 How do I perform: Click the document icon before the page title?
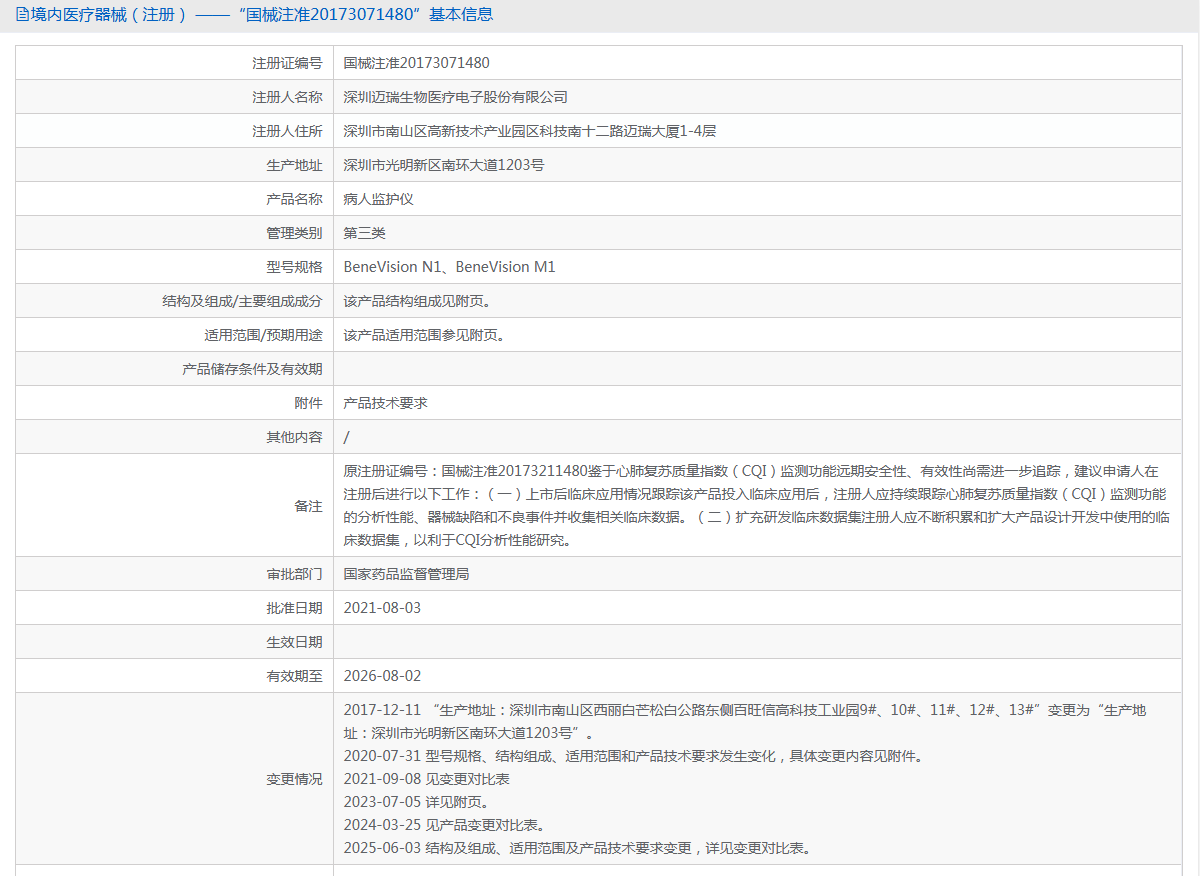pyautogui.click(x=22, y=15)
